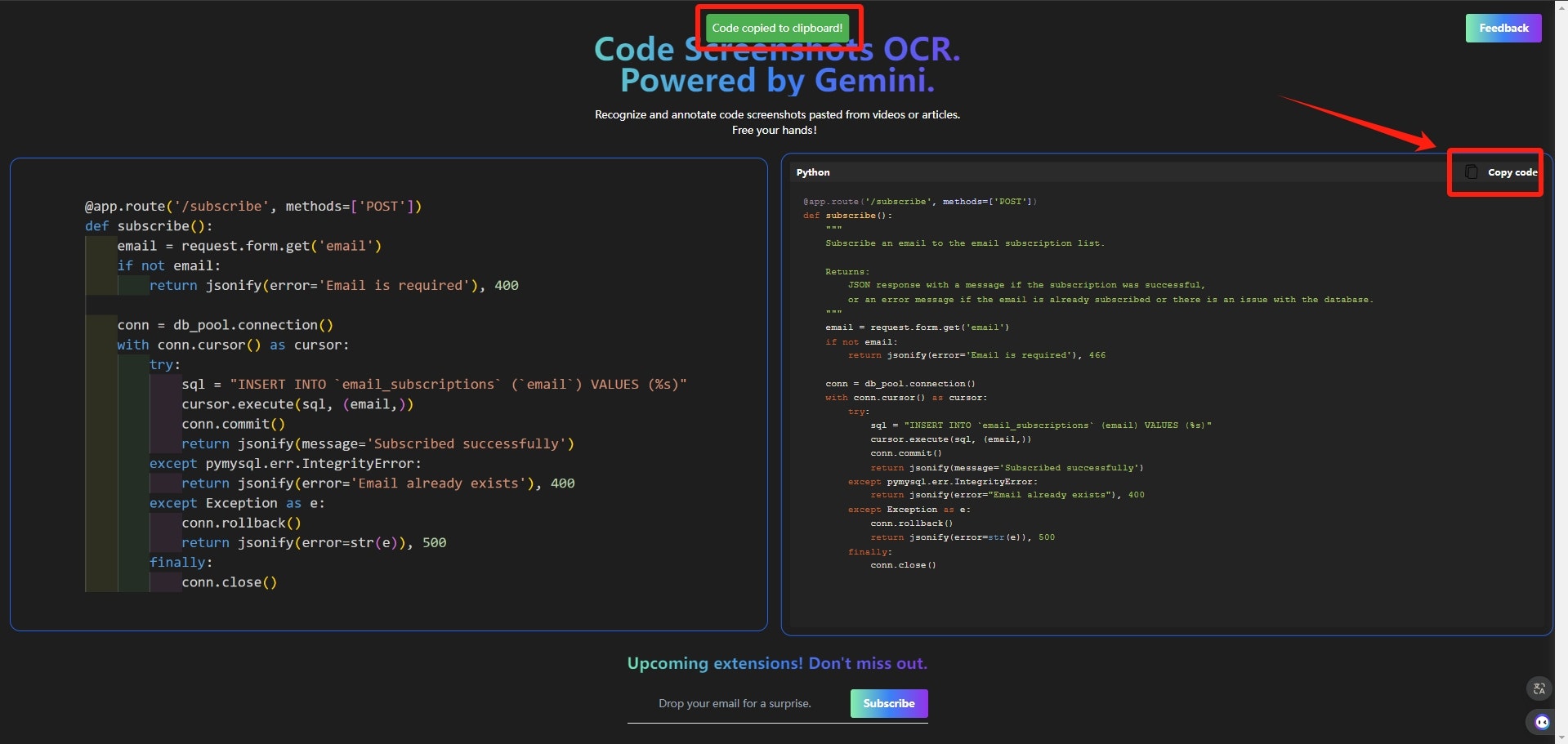Click 'with conn.cursor() as cursor:' in Python output
The width and height of the screenshot is (1568, 744).
(x=906, y=398)
